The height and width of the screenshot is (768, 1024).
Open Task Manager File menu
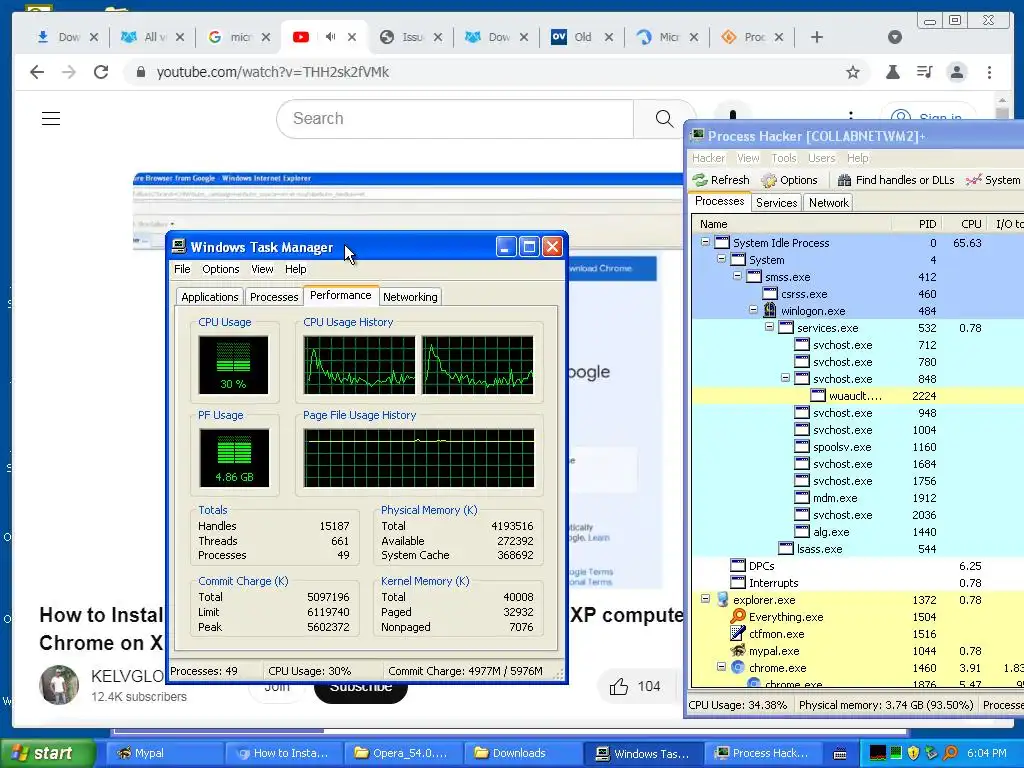tap(182, 269)
